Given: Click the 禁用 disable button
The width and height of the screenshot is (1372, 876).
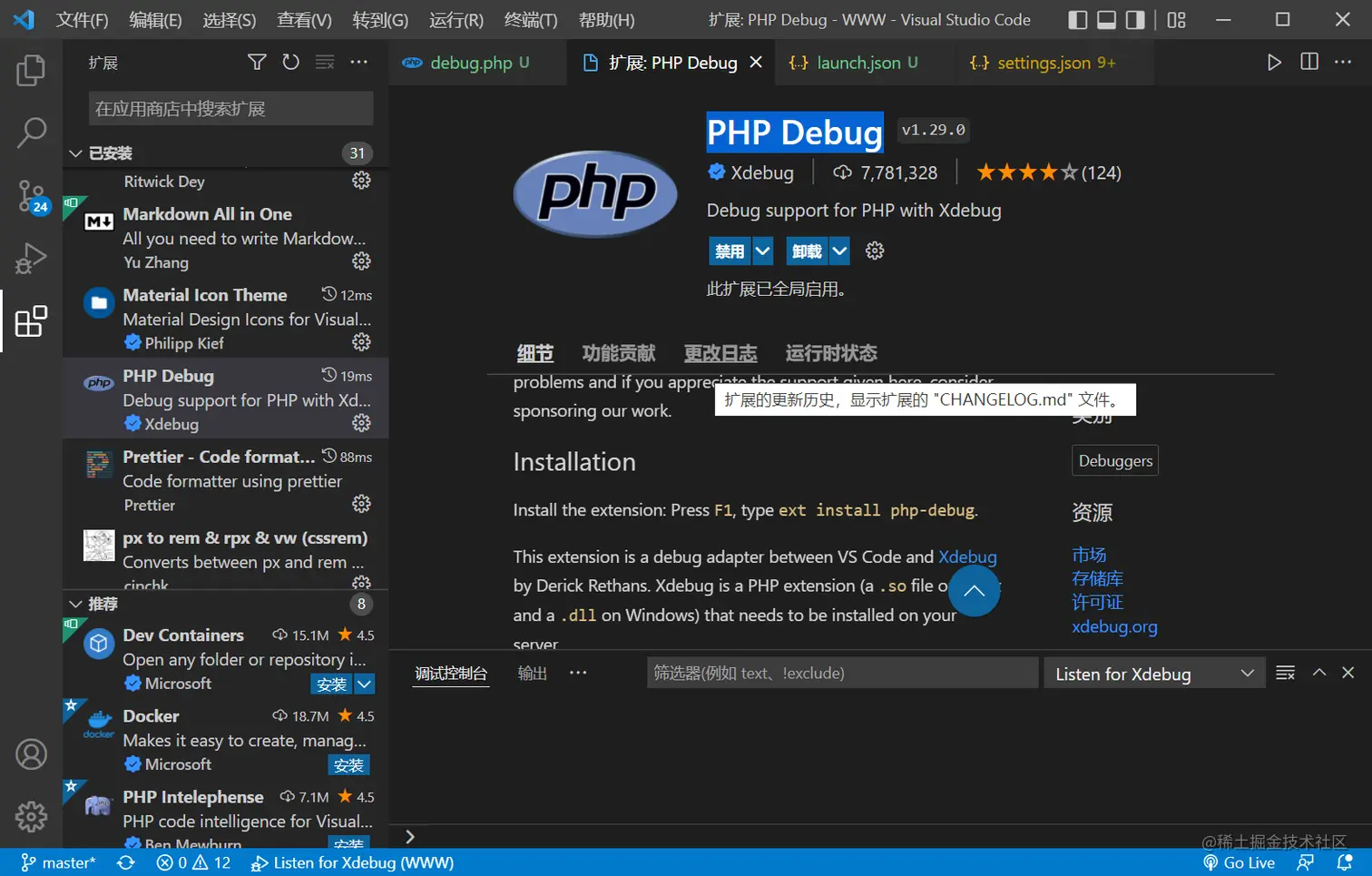Looking at the screenshot, I should [x=730, y=251].
